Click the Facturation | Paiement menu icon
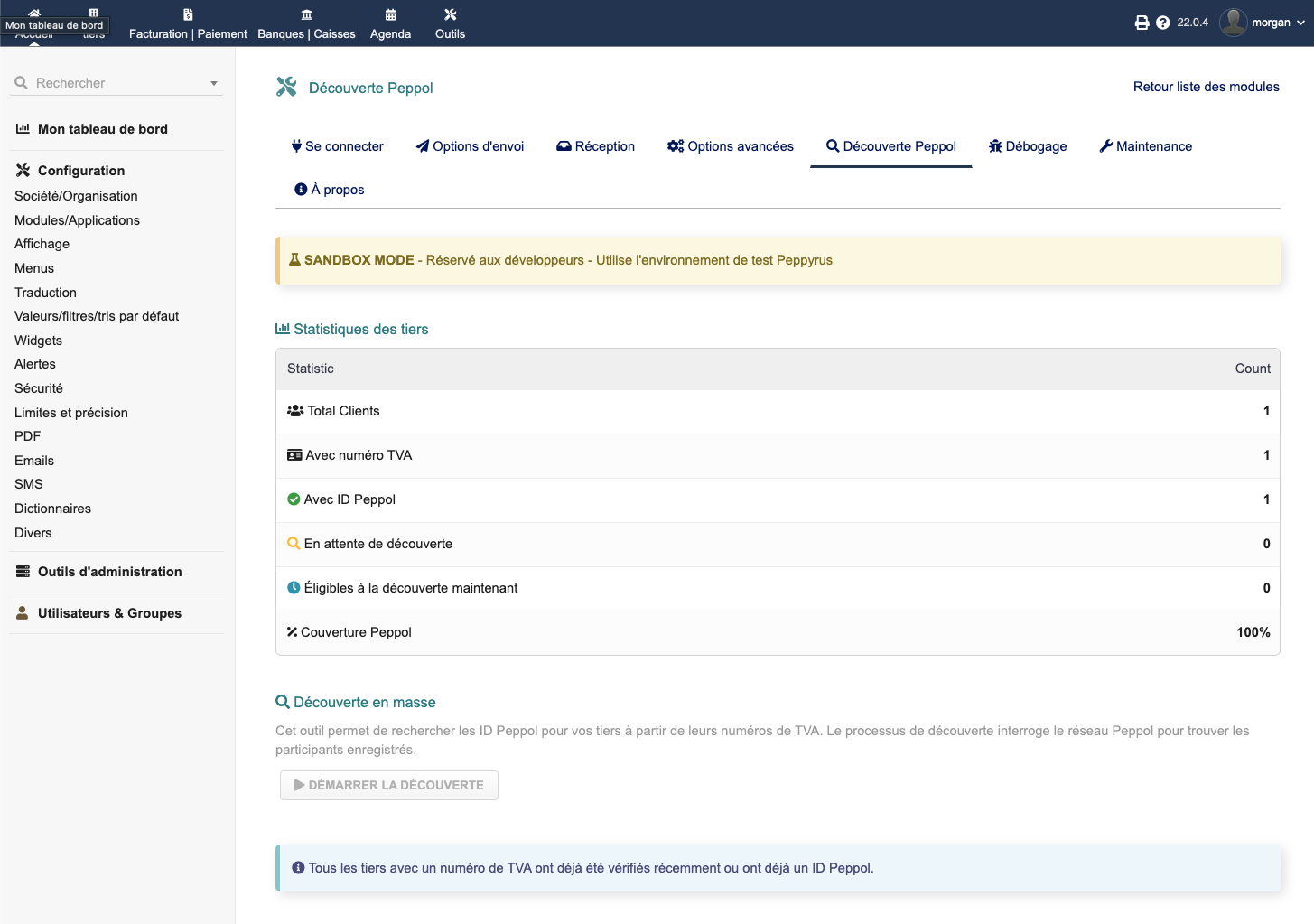Screen dimensions: 1314x924 pos(188,14)
